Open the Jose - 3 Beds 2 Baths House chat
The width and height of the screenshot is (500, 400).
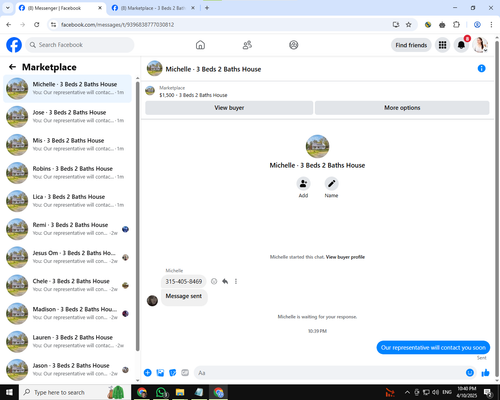(x=67, y=117)
